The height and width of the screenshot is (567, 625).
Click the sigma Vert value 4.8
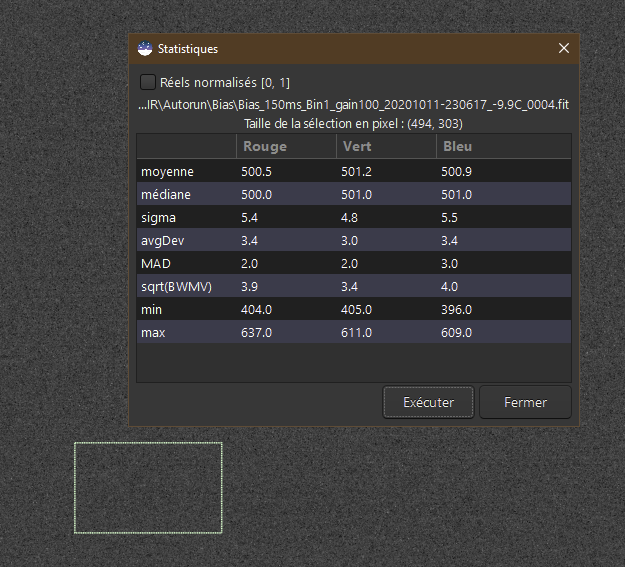click(349, 218)
